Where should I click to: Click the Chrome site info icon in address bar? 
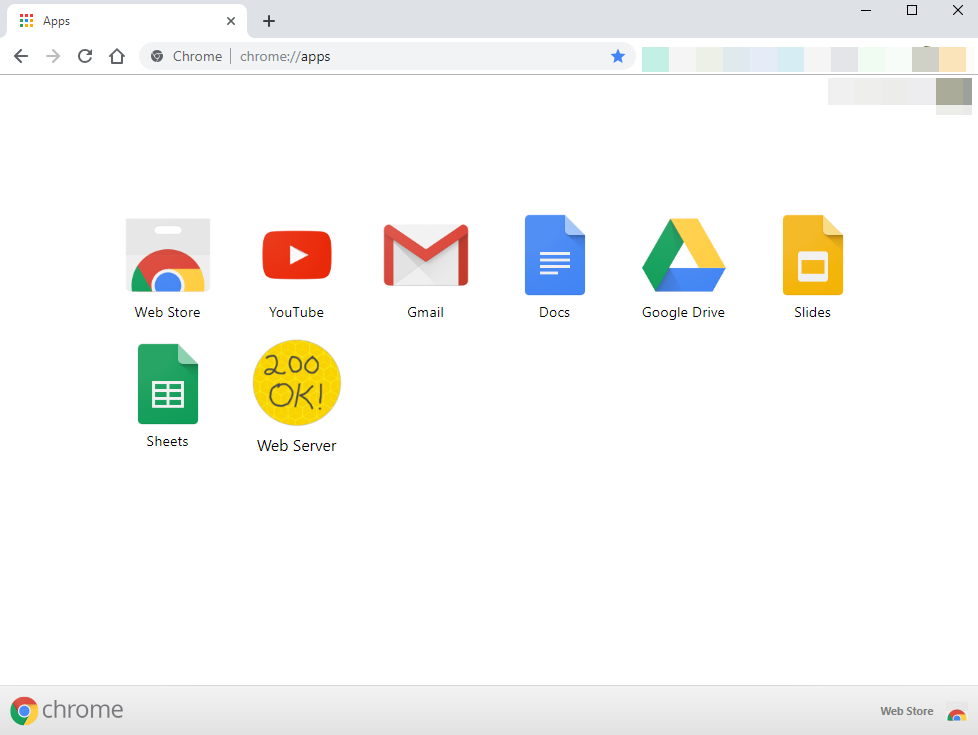[157, 56]
